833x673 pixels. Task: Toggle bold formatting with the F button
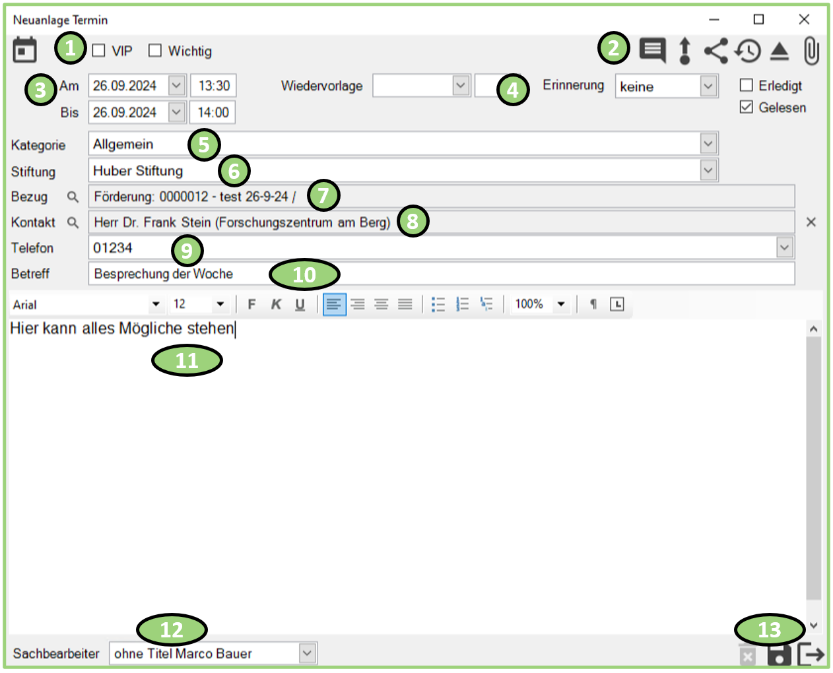(252, 304)
